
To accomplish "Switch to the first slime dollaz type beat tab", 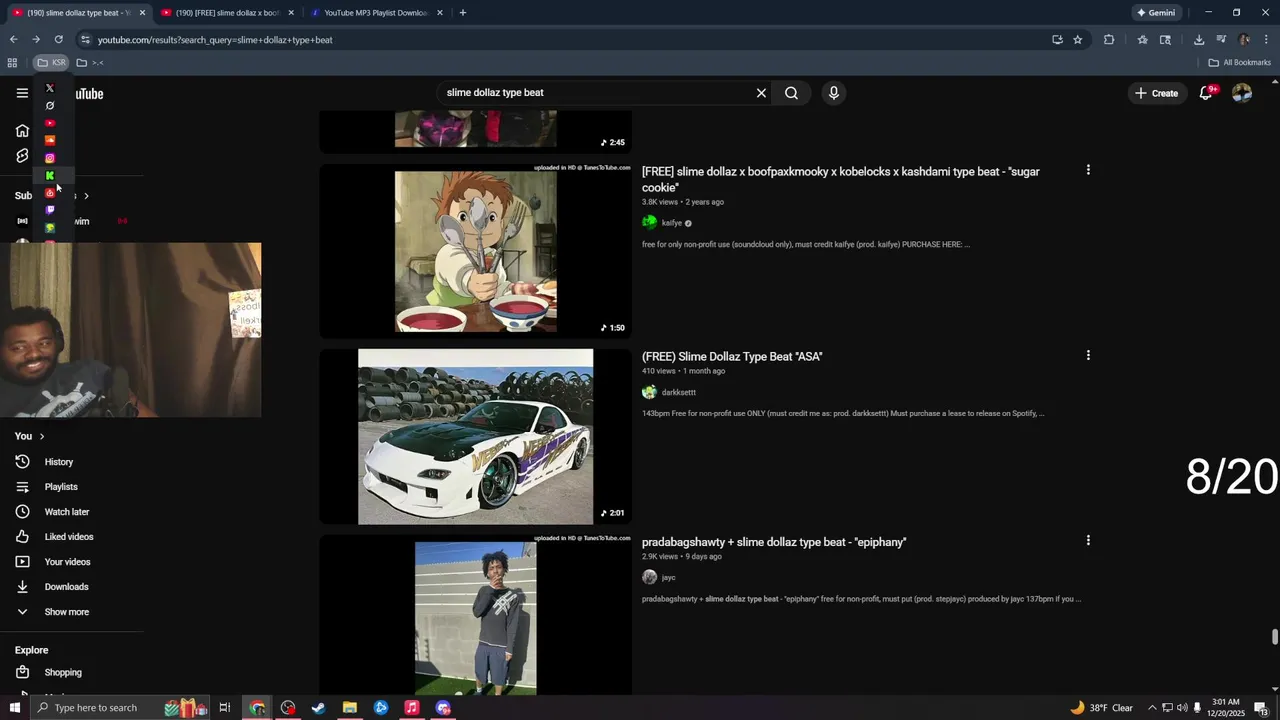I will 79,13.
